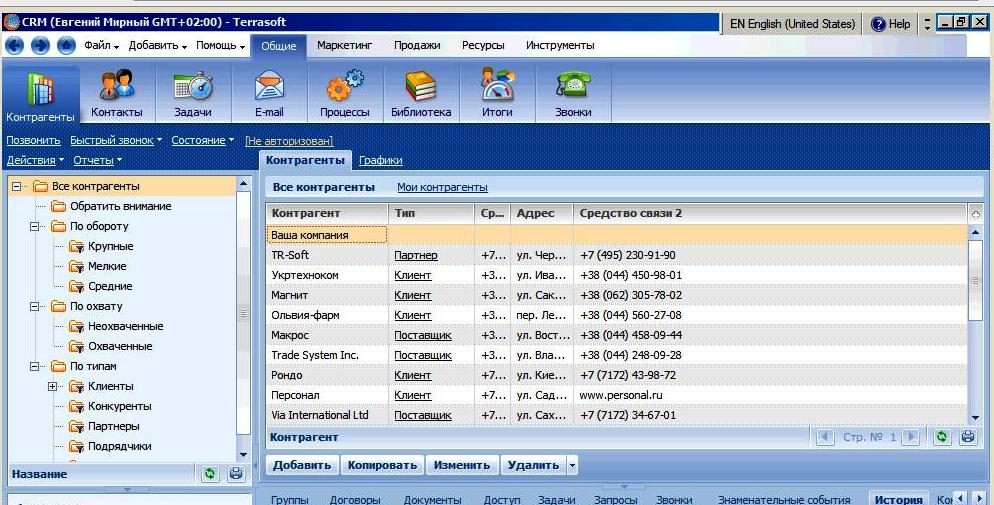
Task: Select the Trade System Inc. row
Action: [616, 355]
